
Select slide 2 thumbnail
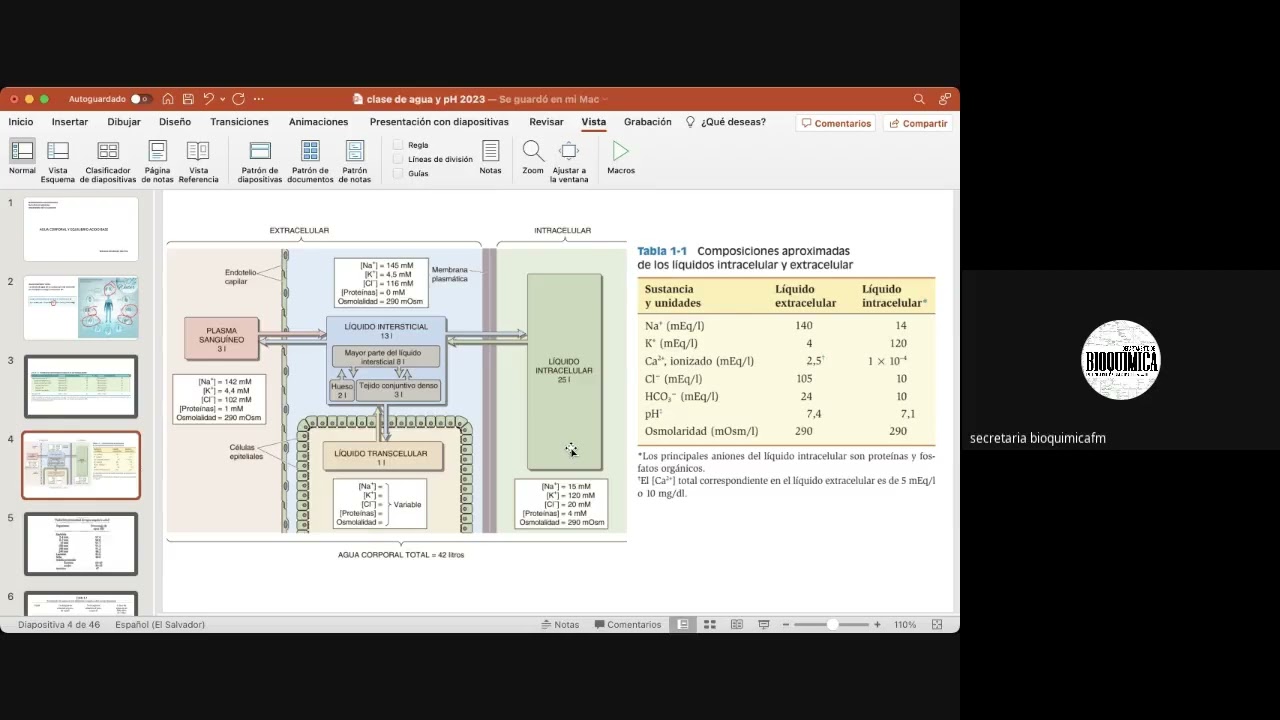(81, 308)
